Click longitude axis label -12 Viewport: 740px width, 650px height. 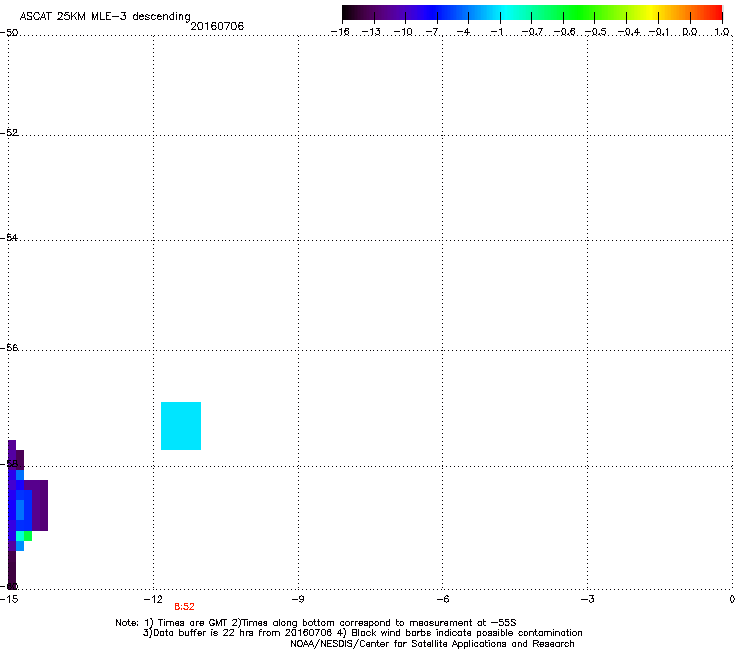point(153,599)
